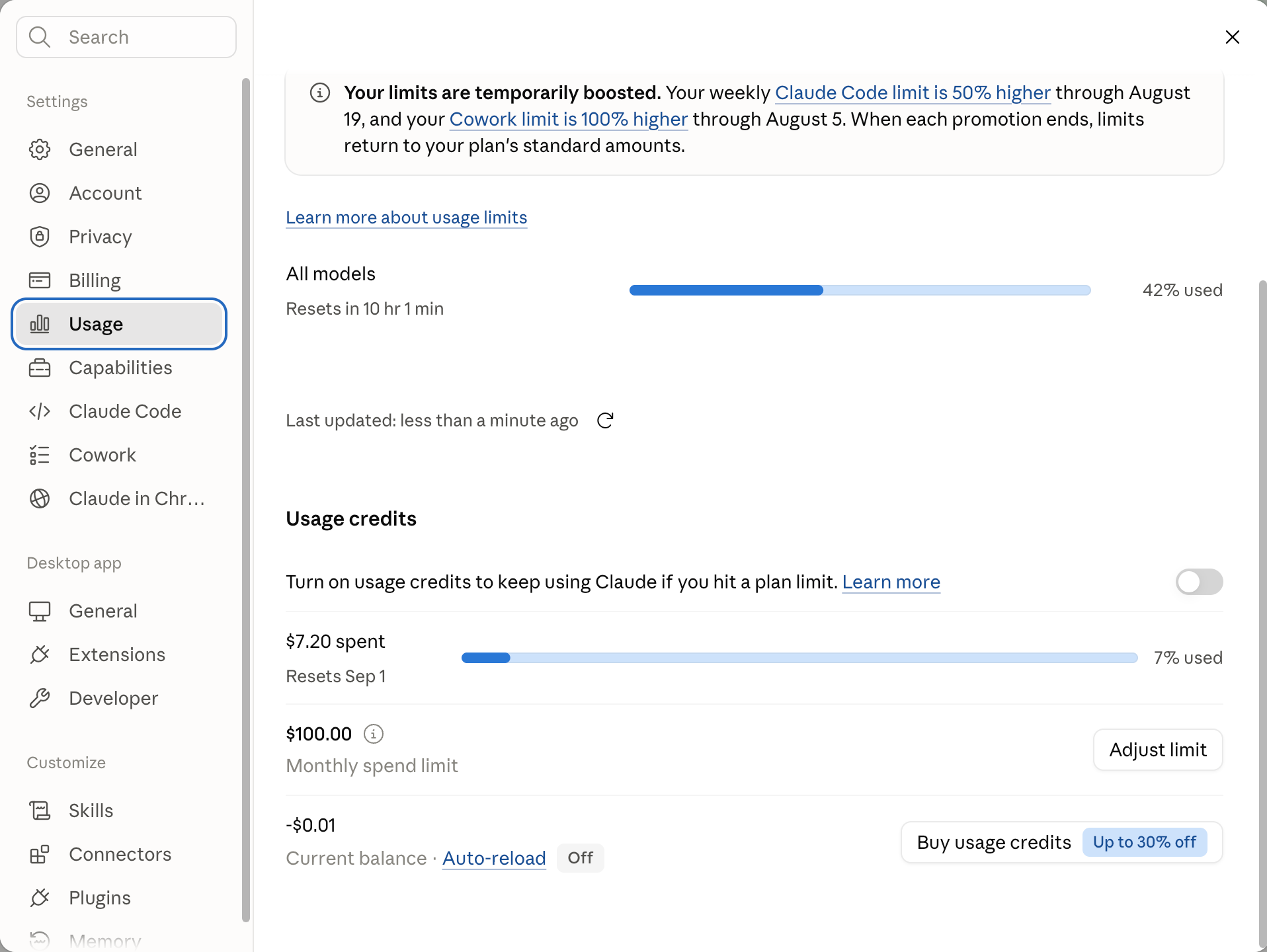Click the Developer wrench icon
This screenshot has width=1267, height=952.
tap(40, 698)
